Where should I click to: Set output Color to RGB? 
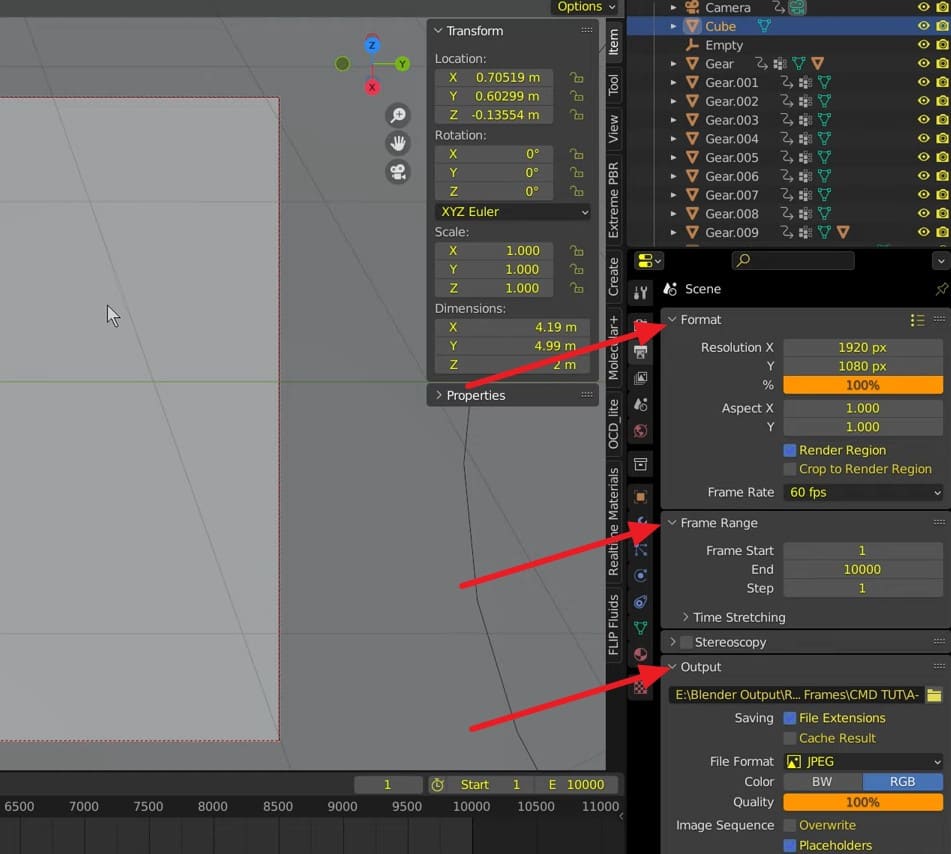click(901, 781)
